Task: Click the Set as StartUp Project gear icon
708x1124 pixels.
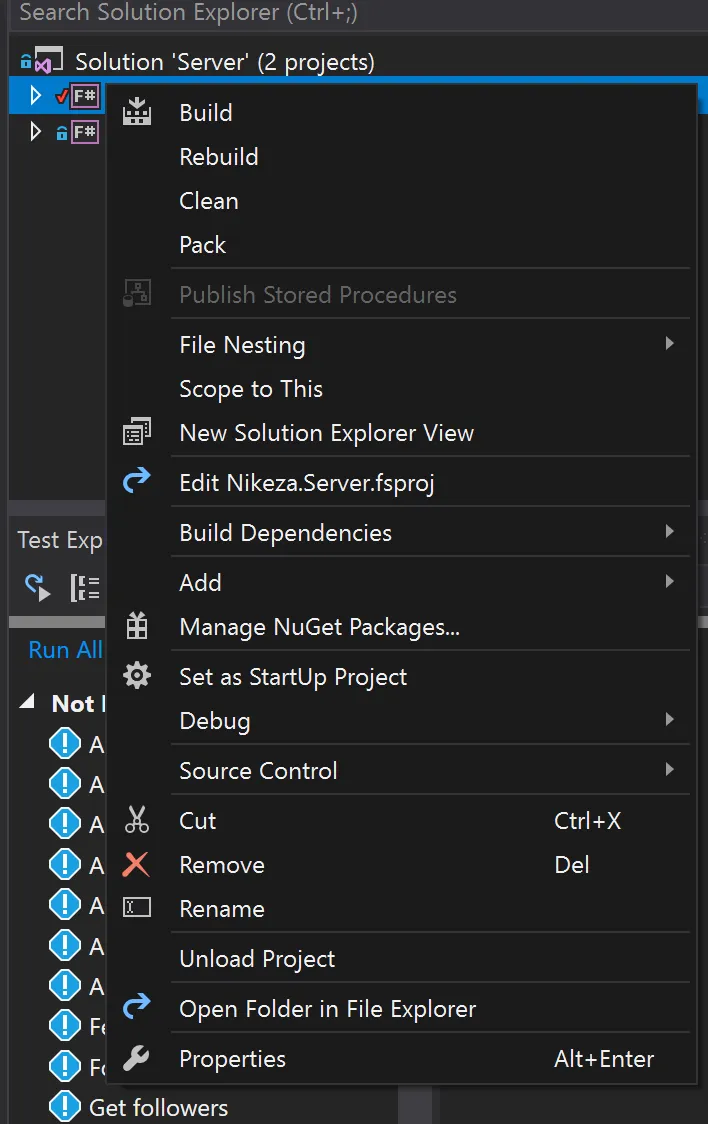Action: [137, 677]
